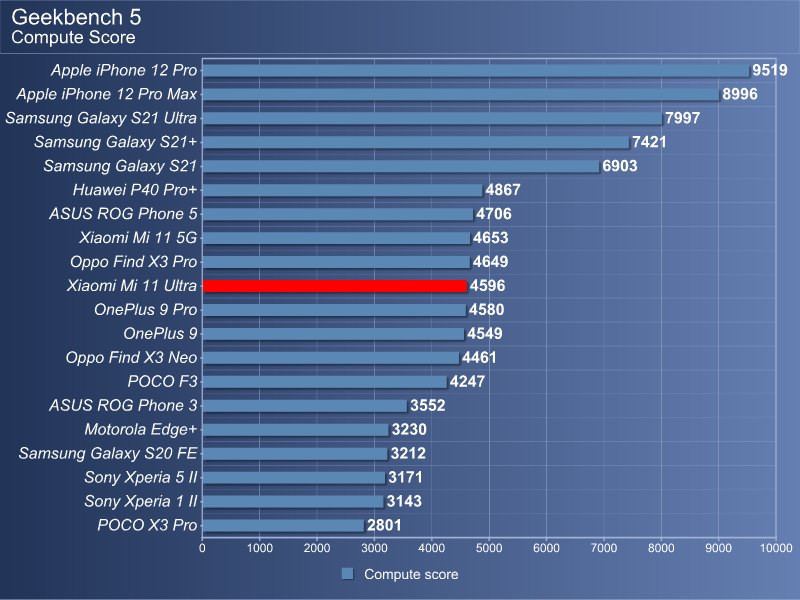800x600 pixels.
Task: Select the 'Sony Xperia 1 II' label
Action: pyautogui.click(x=141, y=502)
